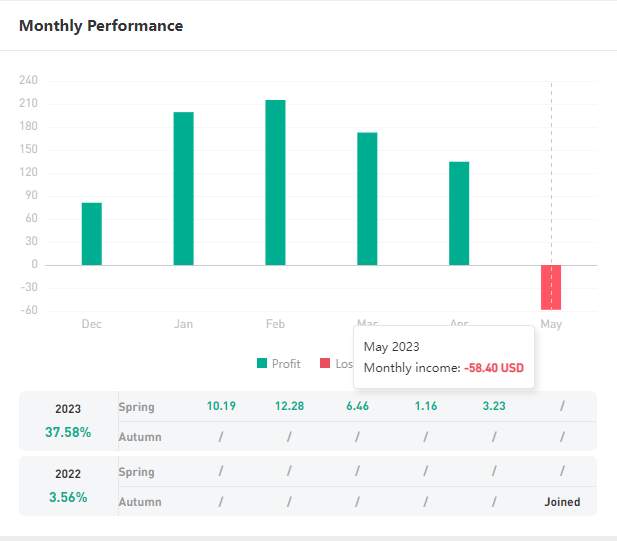Click the April profit bar

[459, 213]
